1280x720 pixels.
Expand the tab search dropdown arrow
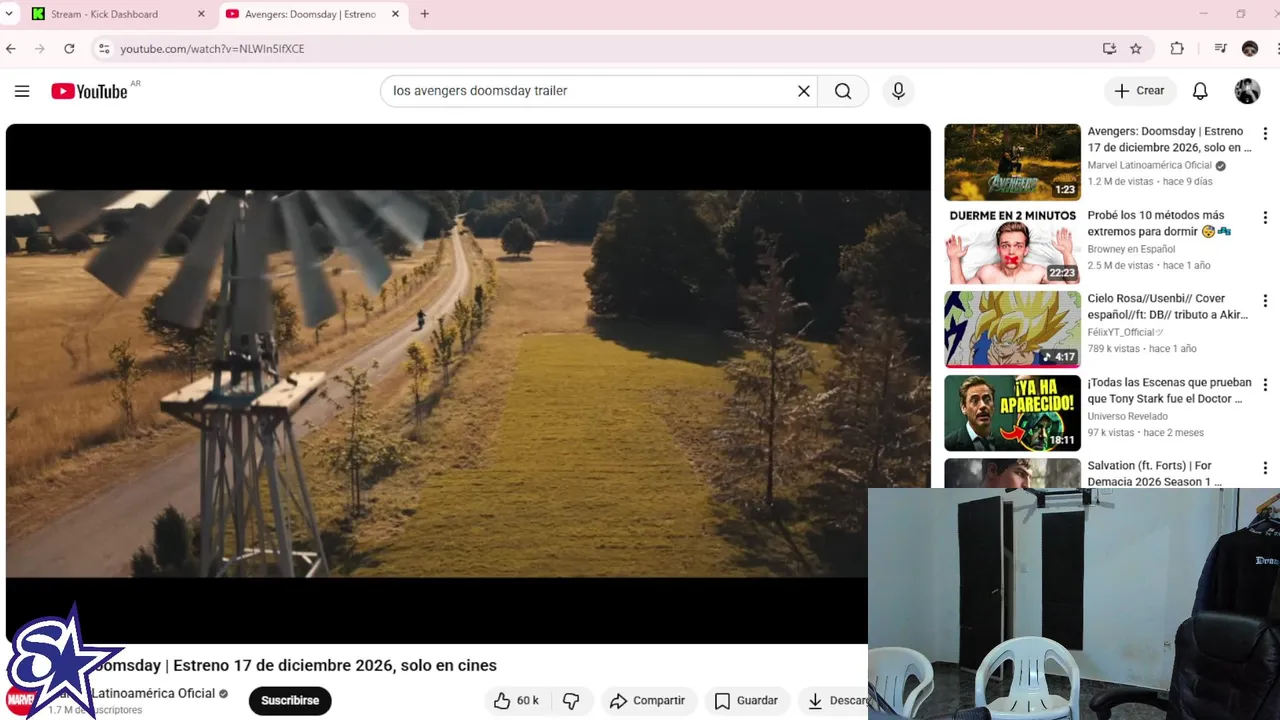tap(9, 14)
